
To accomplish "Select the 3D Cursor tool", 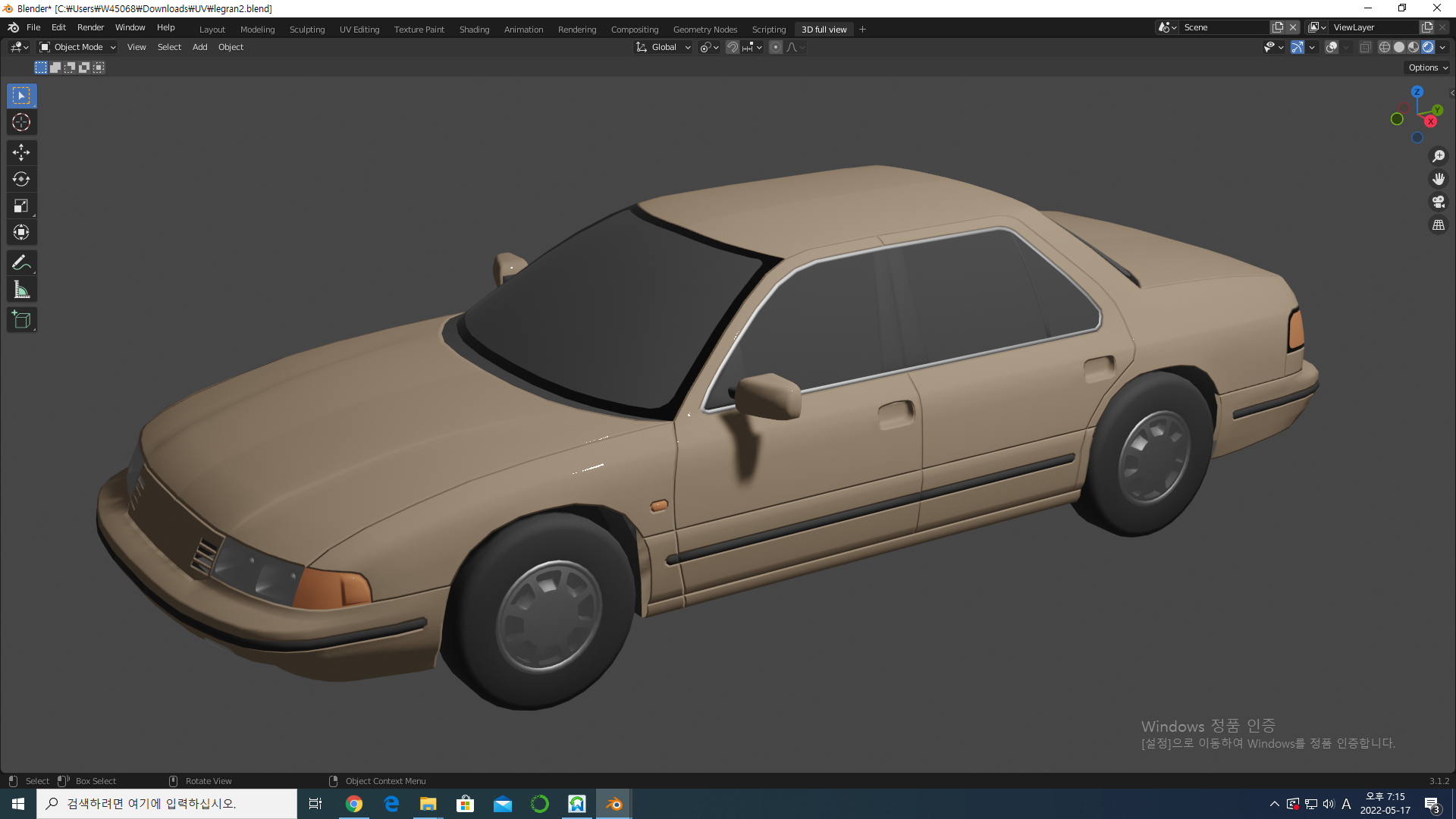I will point(21,122).
